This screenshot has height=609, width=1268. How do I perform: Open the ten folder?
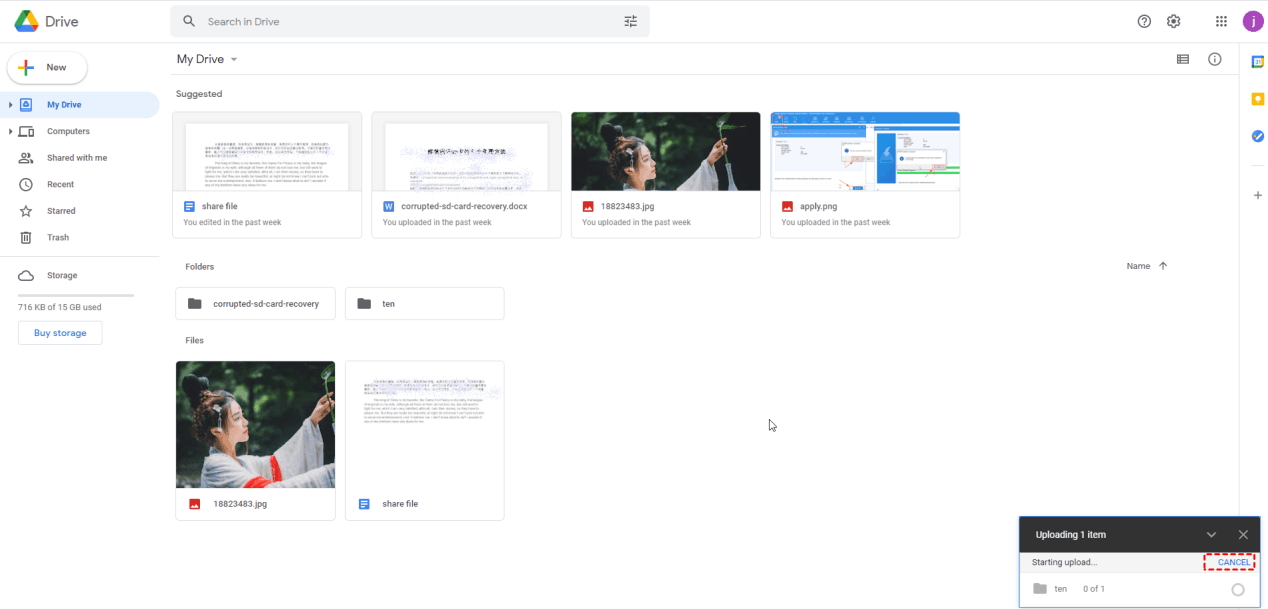[x=424, y=303]
